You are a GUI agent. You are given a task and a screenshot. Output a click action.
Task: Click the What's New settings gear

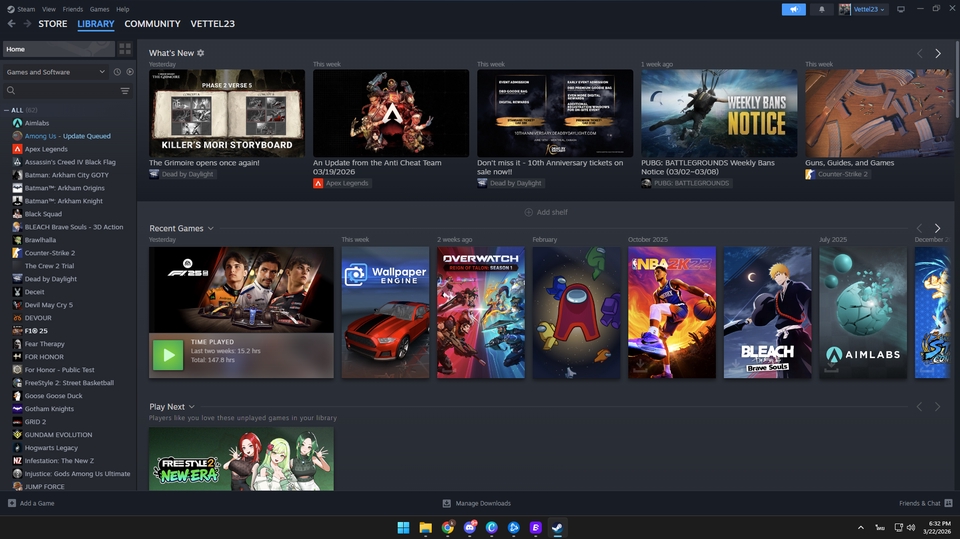201,53
